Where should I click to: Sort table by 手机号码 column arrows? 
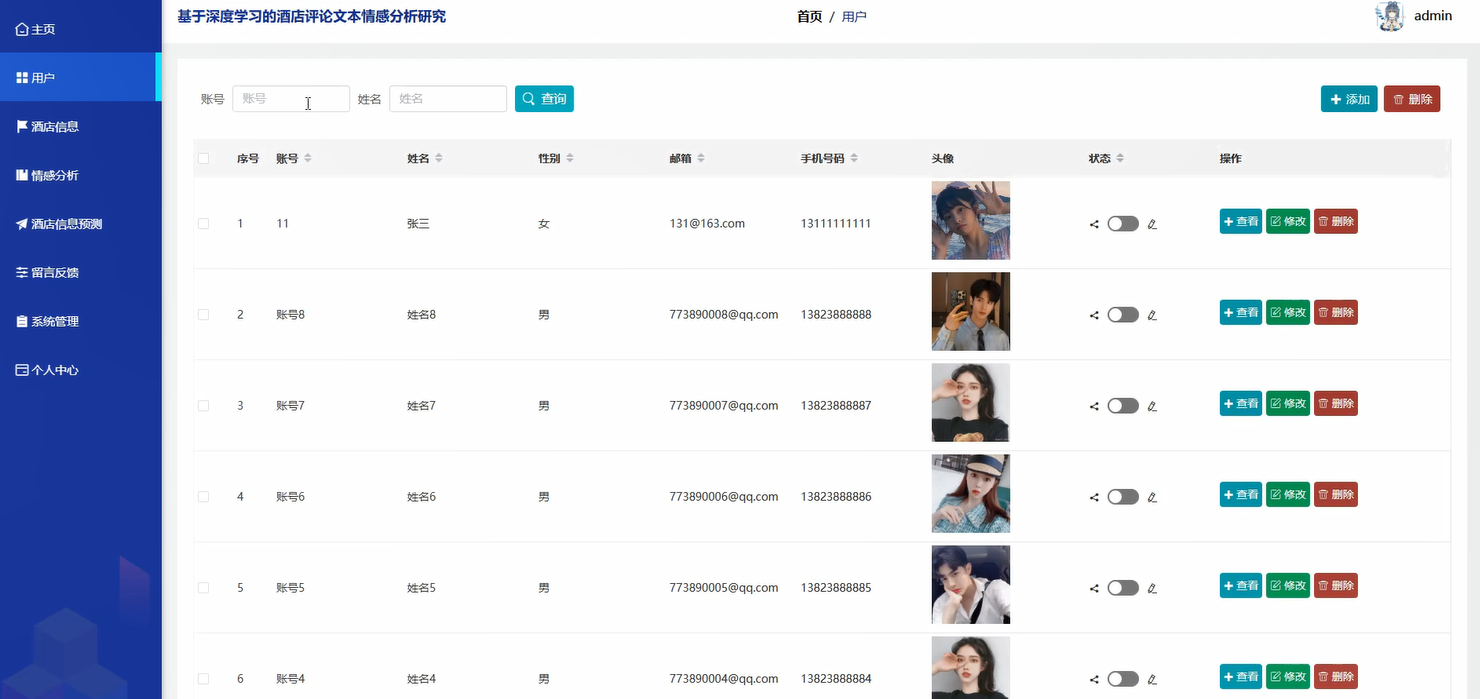[x=854, y=158]
